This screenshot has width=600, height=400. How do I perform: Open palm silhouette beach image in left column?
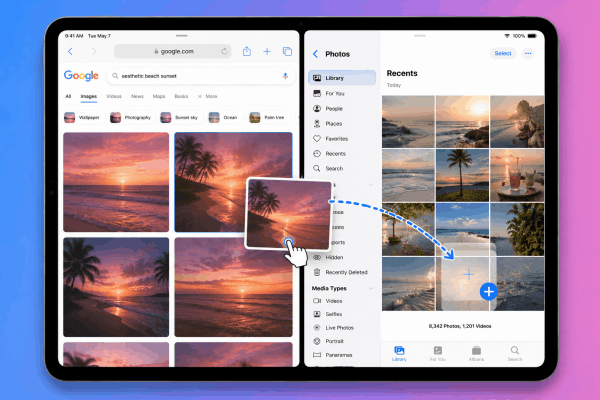[116, 287]
